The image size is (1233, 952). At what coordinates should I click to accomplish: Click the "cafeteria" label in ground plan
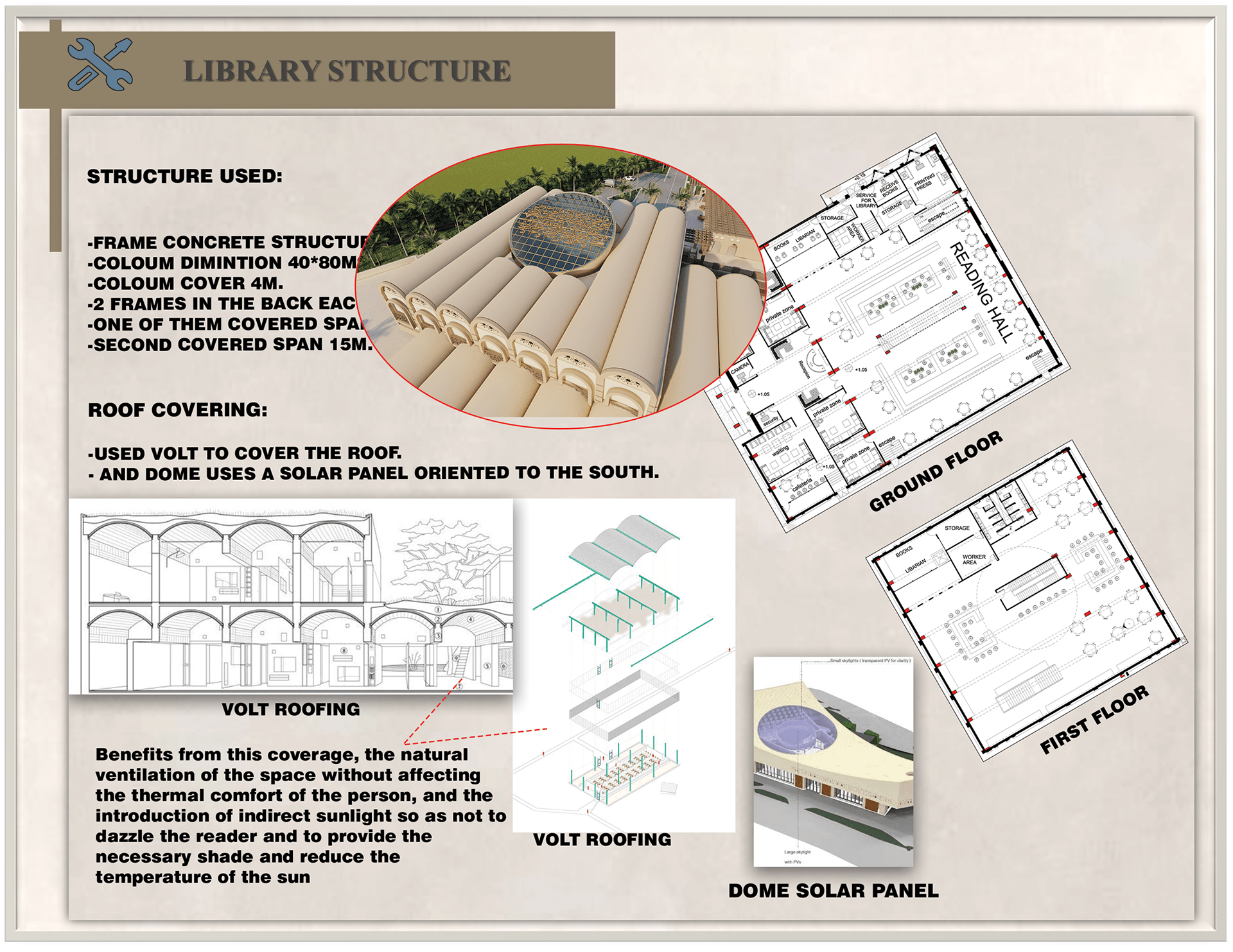coord(802,485)
